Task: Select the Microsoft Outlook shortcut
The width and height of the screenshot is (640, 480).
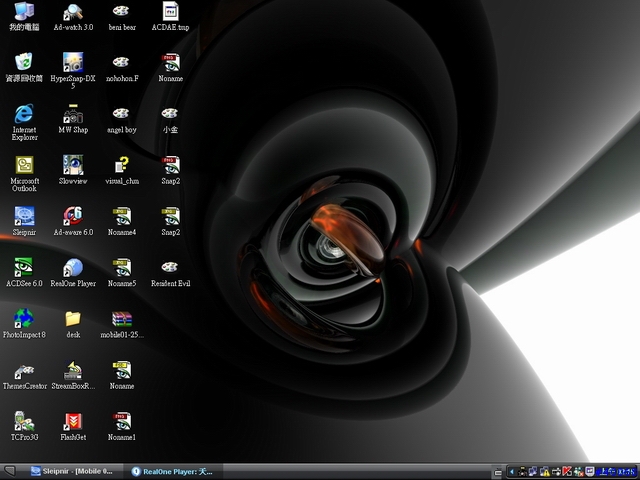Action: (24, 164)
